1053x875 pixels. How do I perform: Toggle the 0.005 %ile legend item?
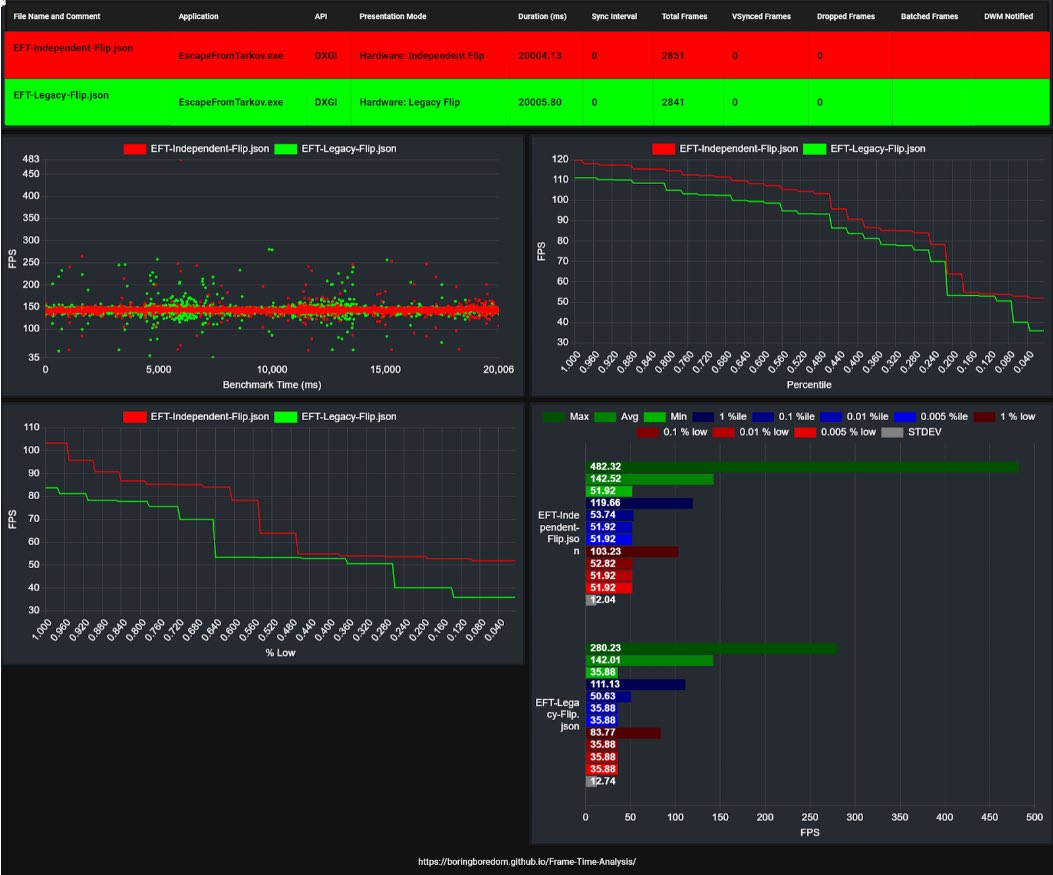click(x=931, y=417)
